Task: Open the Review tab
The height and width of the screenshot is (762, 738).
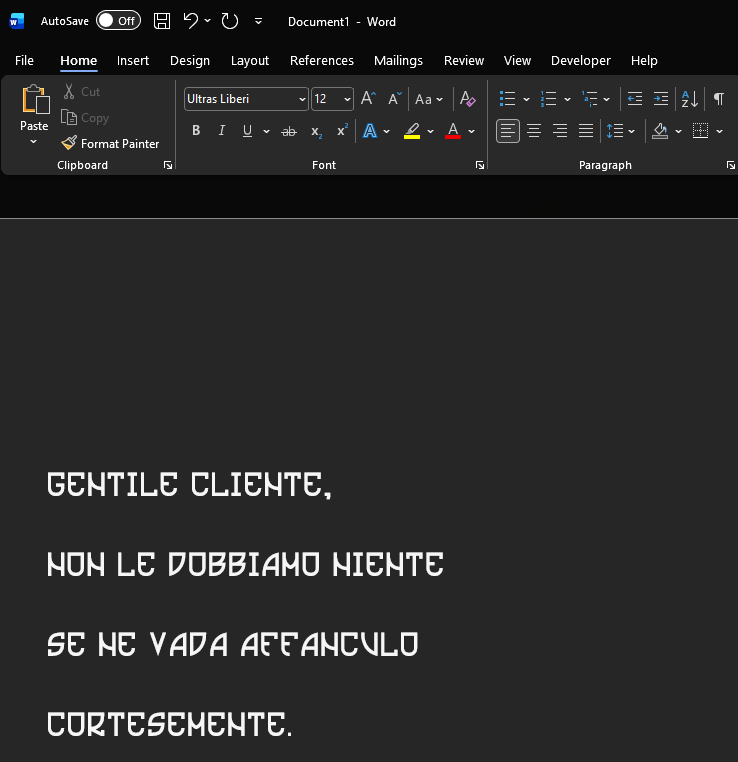Action: [x=464, y=60]
